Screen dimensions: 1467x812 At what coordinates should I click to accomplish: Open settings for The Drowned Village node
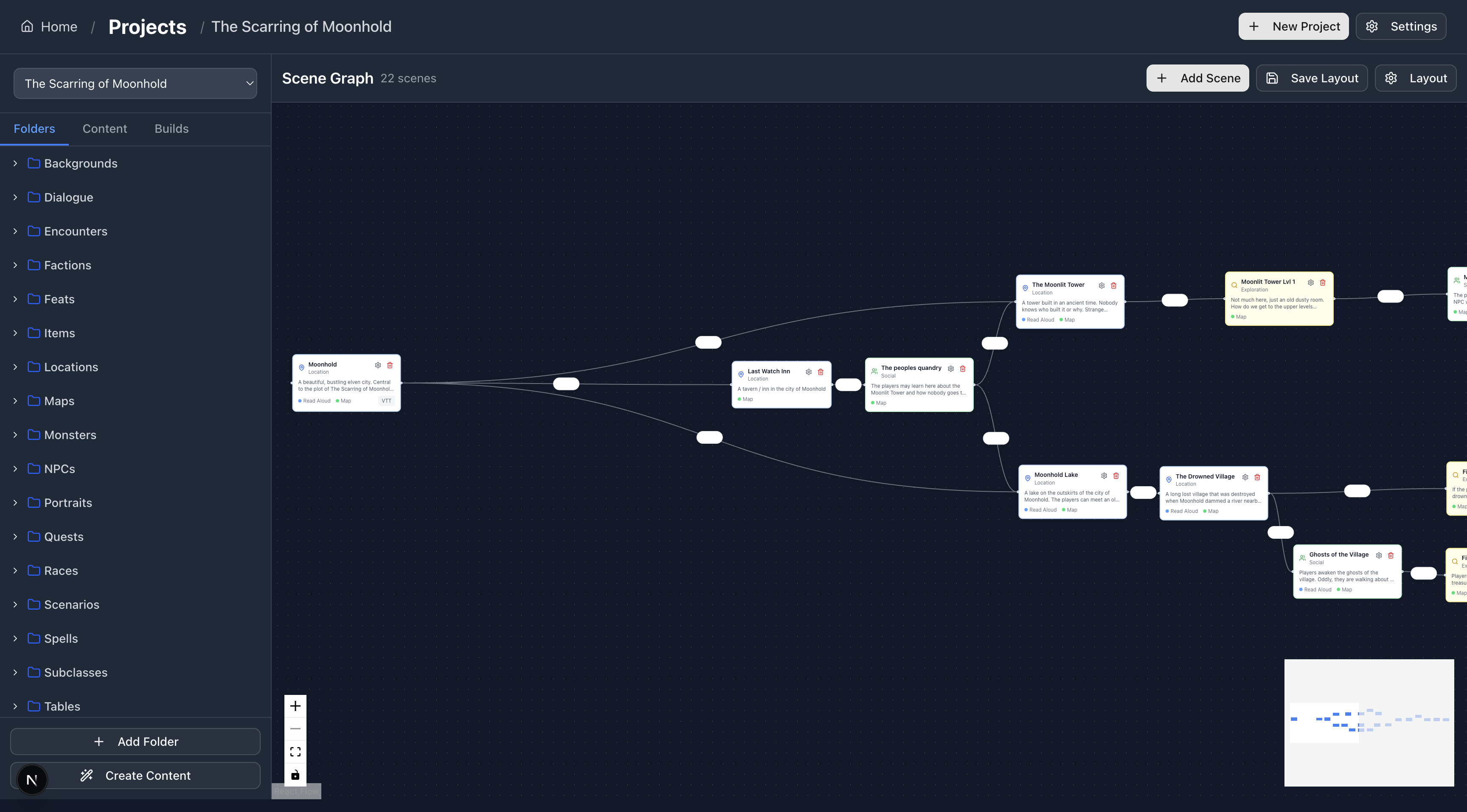click(1245, 477)
